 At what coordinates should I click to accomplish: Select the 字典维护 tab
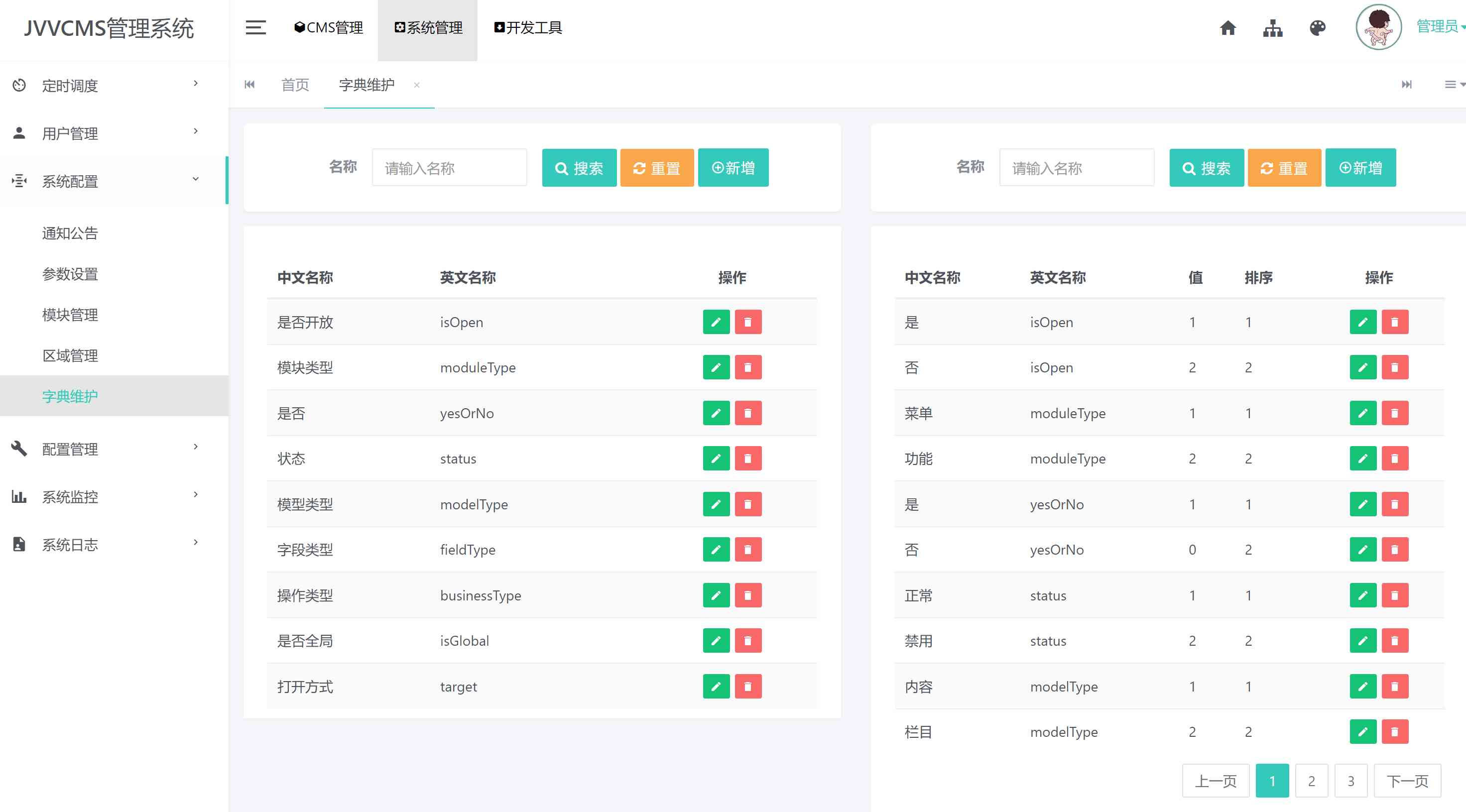click(x=366, y=85)
